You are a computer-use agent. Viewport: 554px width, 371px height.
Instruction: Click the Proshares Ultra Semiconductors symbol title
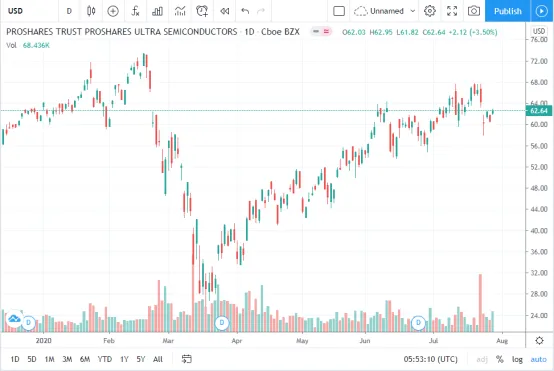(122, 32)
